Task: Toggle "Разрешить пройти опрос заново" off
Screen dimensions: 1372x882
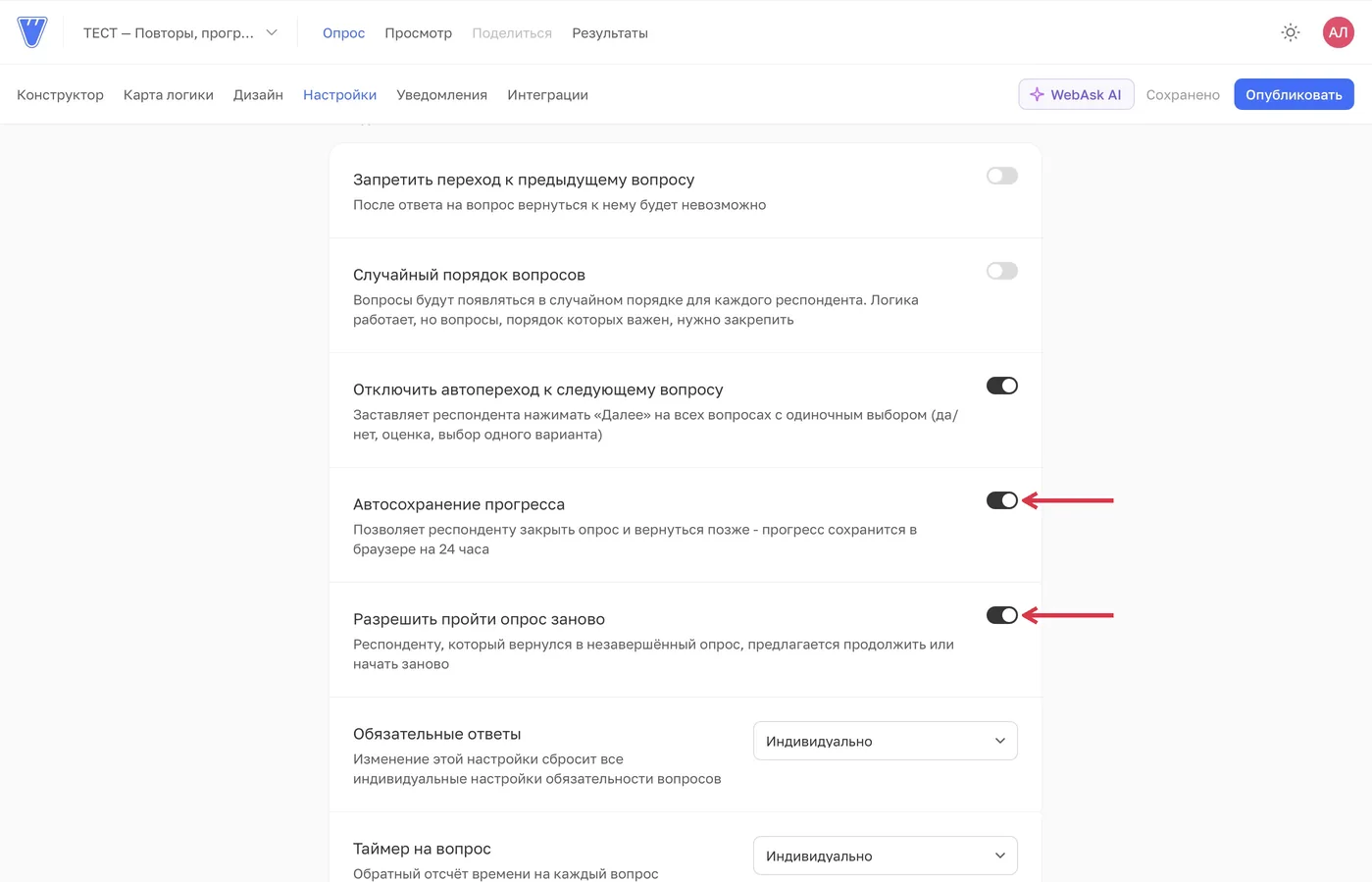Action: 1002,615
